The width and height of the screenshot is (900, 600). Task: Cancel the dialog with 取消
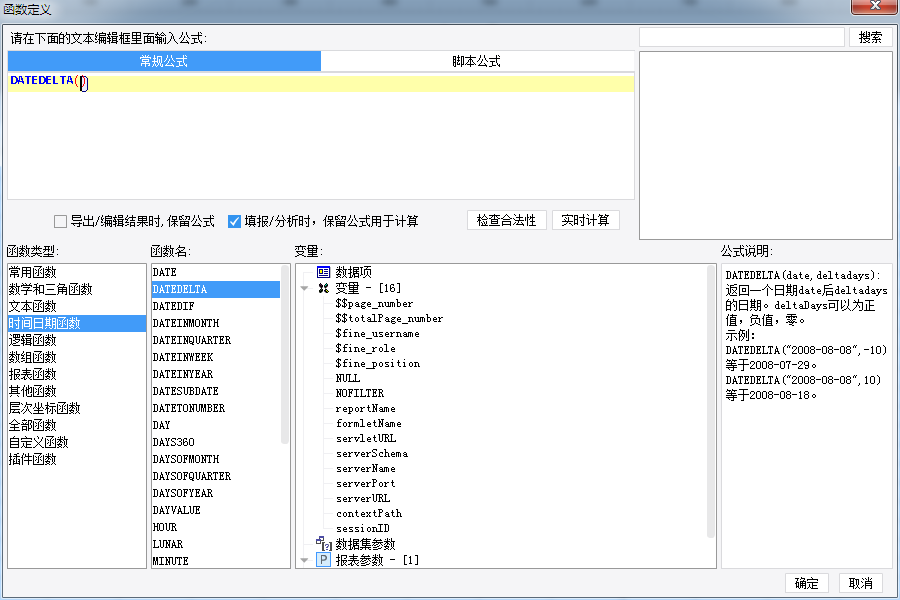(x=860, y=583)
